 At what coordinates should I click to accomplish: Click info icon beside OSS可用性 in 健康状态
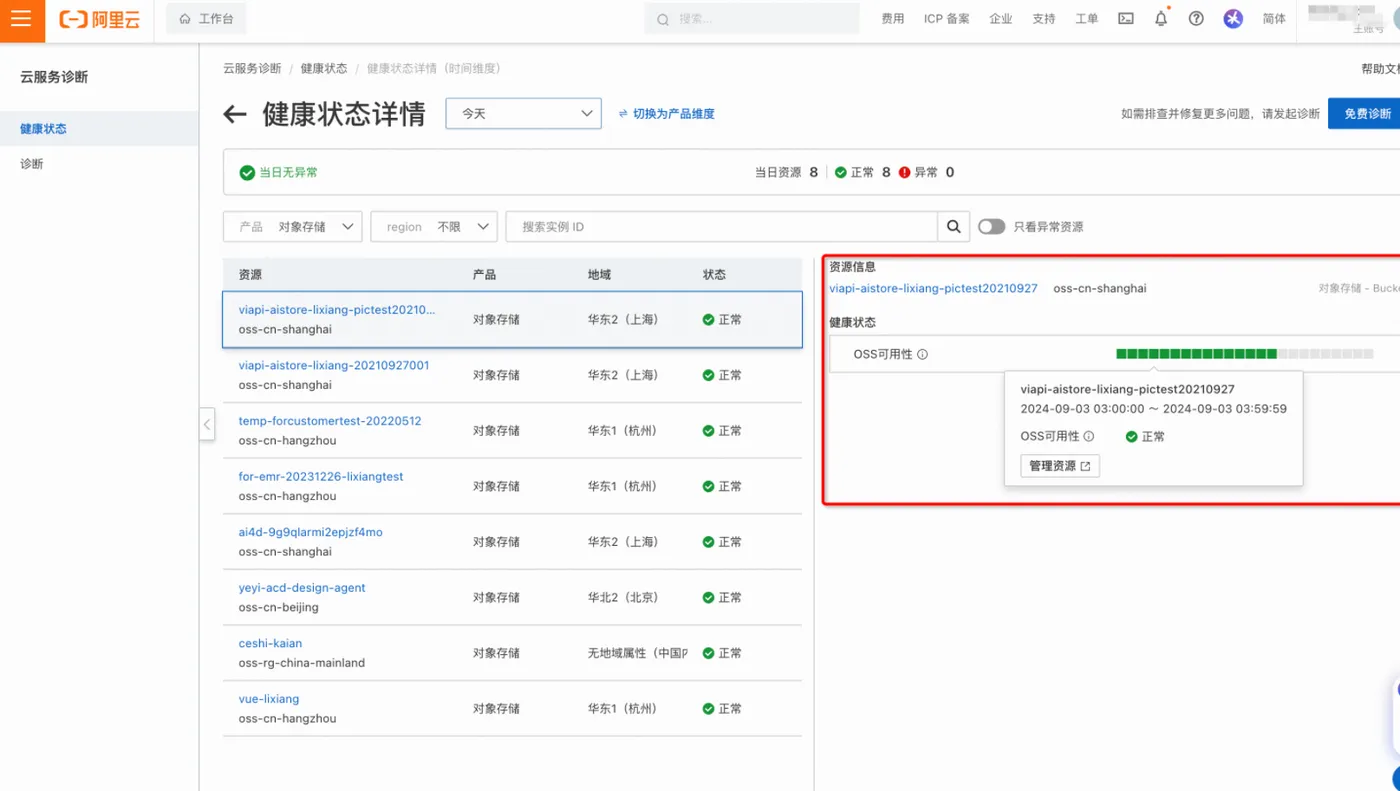pyautogui.click(x=922, y=354)
